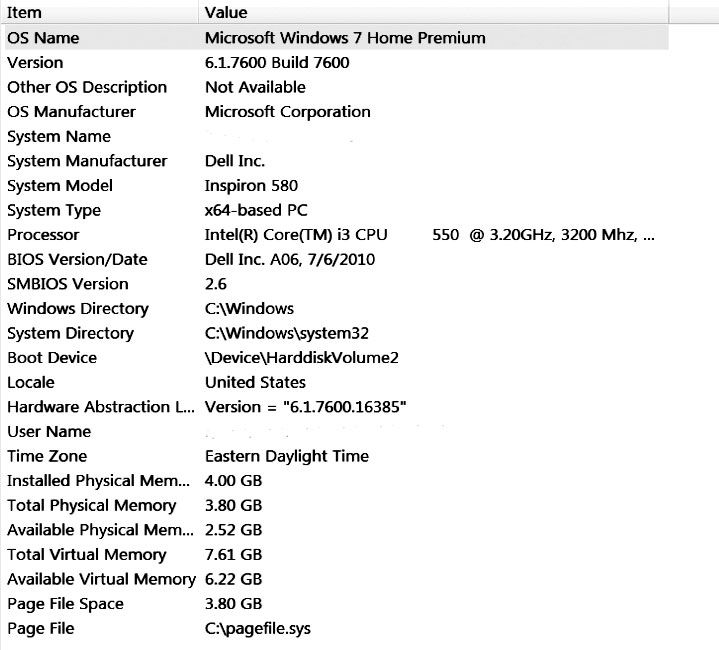Select the Processor row
The height and width of the screenshot is (650, 719).
click(43, 235)
